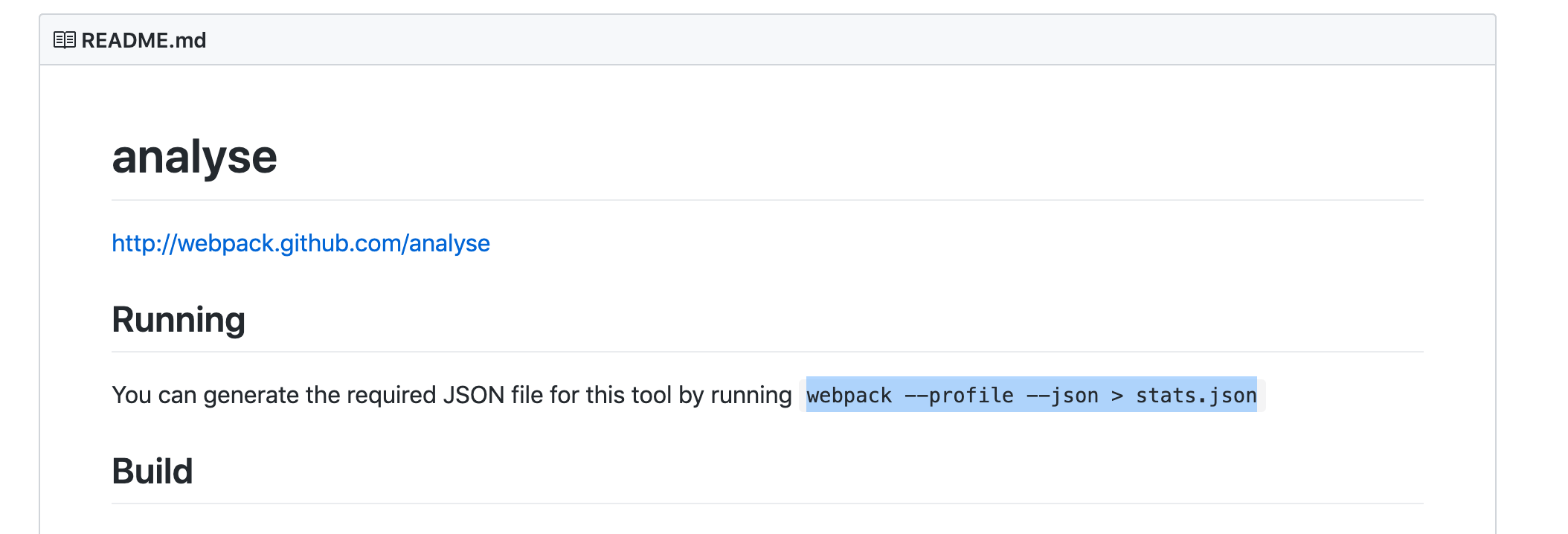Viewport: 1568px width, 534px height.
Task: Click the word "webpack" in the code snippet
Action: [x=849, y=396]
